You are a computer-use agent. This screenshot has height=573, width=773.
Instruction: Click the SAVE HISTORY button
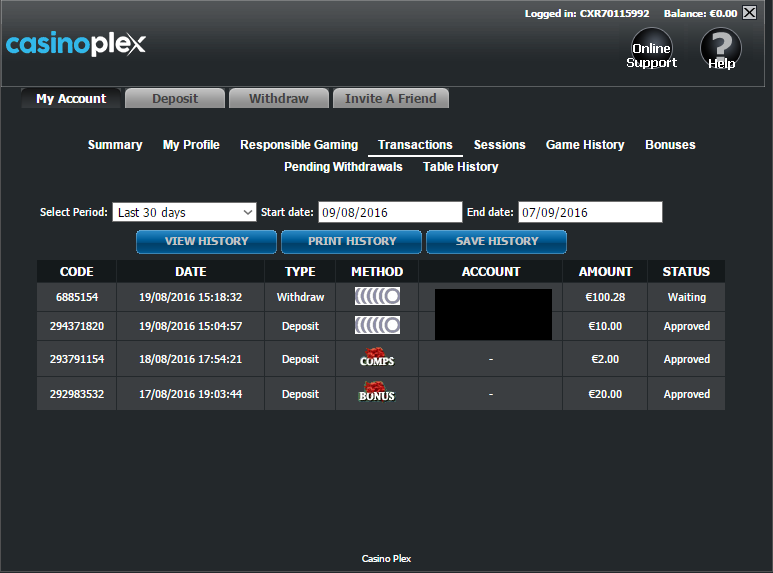[496, 242]
